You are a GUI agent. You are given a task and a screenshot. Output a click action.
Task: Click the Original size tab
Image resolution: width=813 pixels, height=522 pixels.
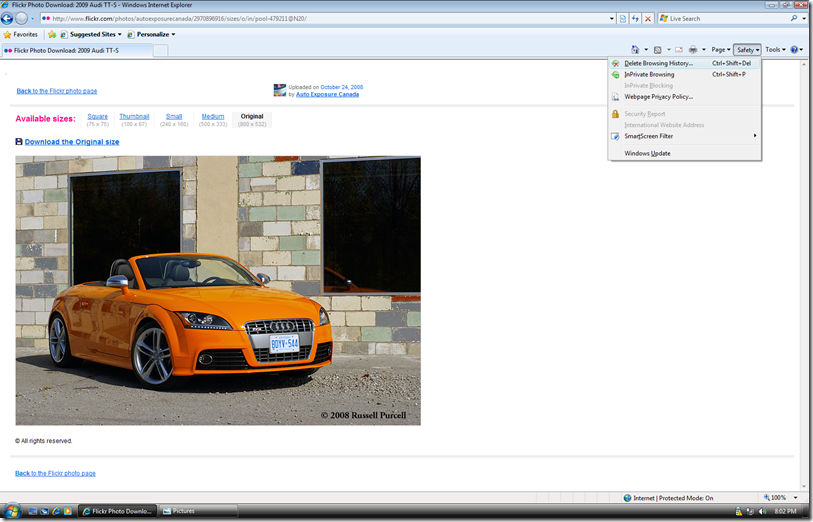tap(252, 120)
